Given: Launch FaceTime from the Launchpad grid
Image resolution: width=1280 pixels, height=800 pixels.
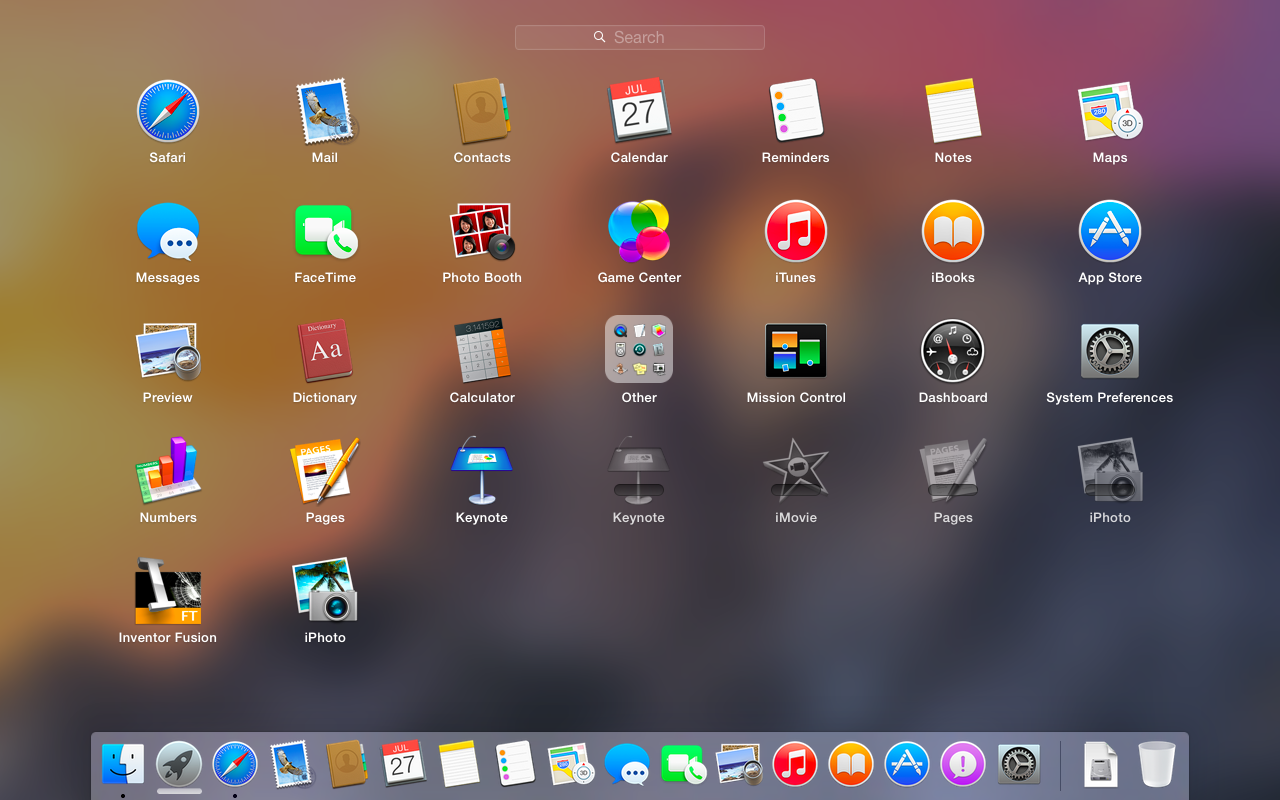Looking at the screenshot, I should click(x=325, y=231).
